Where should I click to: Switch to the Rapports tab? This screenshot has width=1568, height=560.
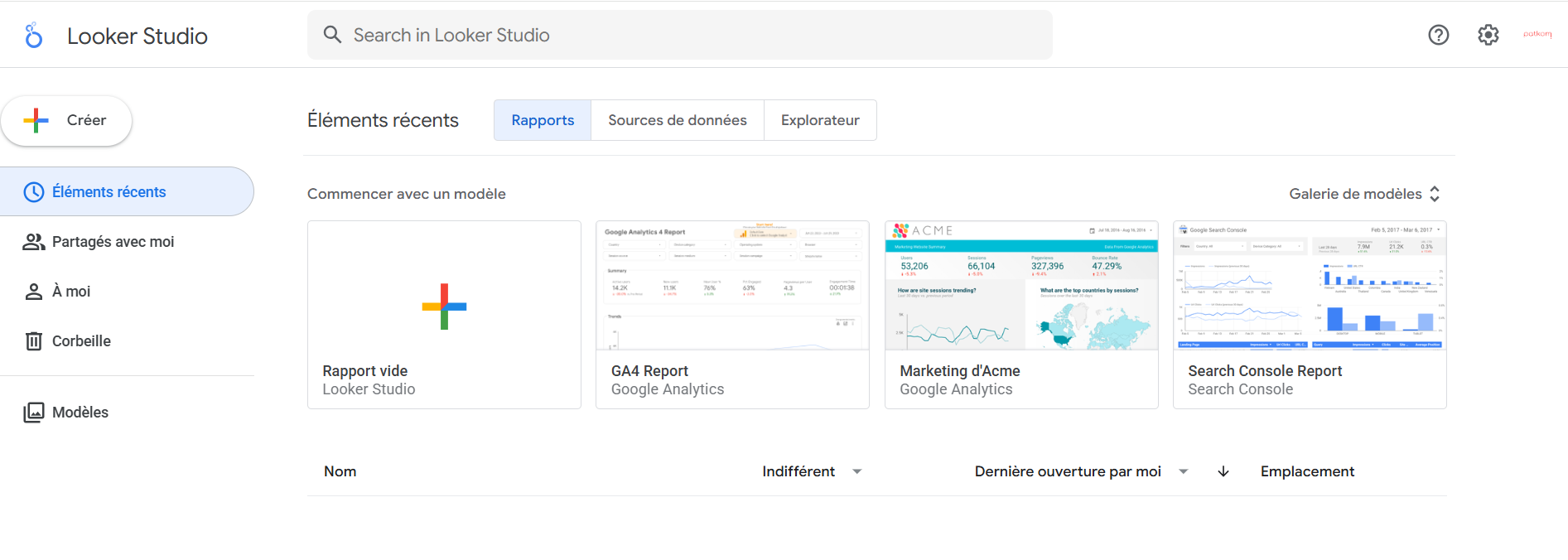(x=543, y=120)
